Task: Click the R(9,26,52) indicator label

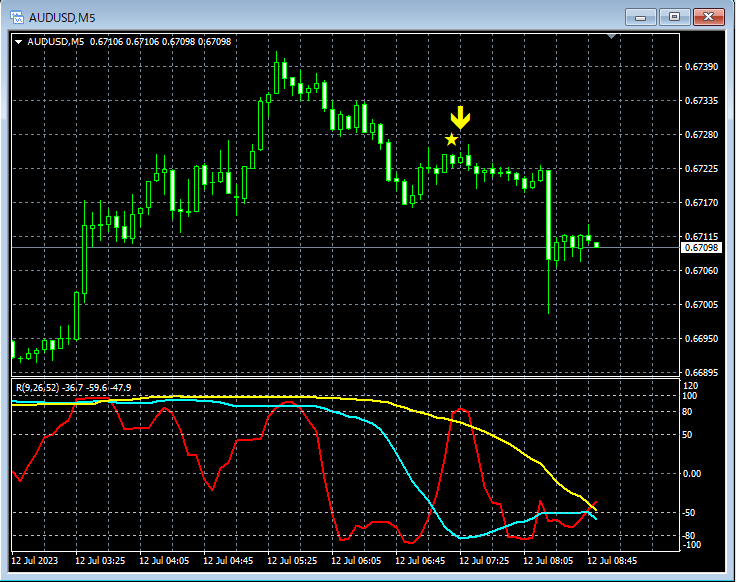Action: pos(74,388)
